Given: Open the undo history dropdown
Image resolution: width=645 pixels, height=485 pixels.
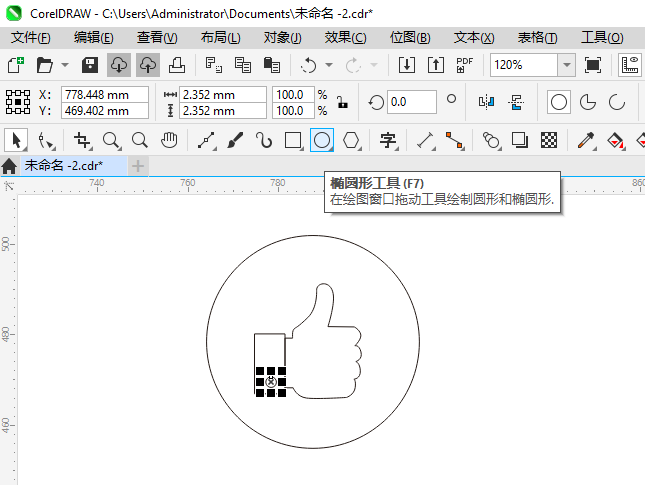Looking at the screenshot, I should click(329, 65).
